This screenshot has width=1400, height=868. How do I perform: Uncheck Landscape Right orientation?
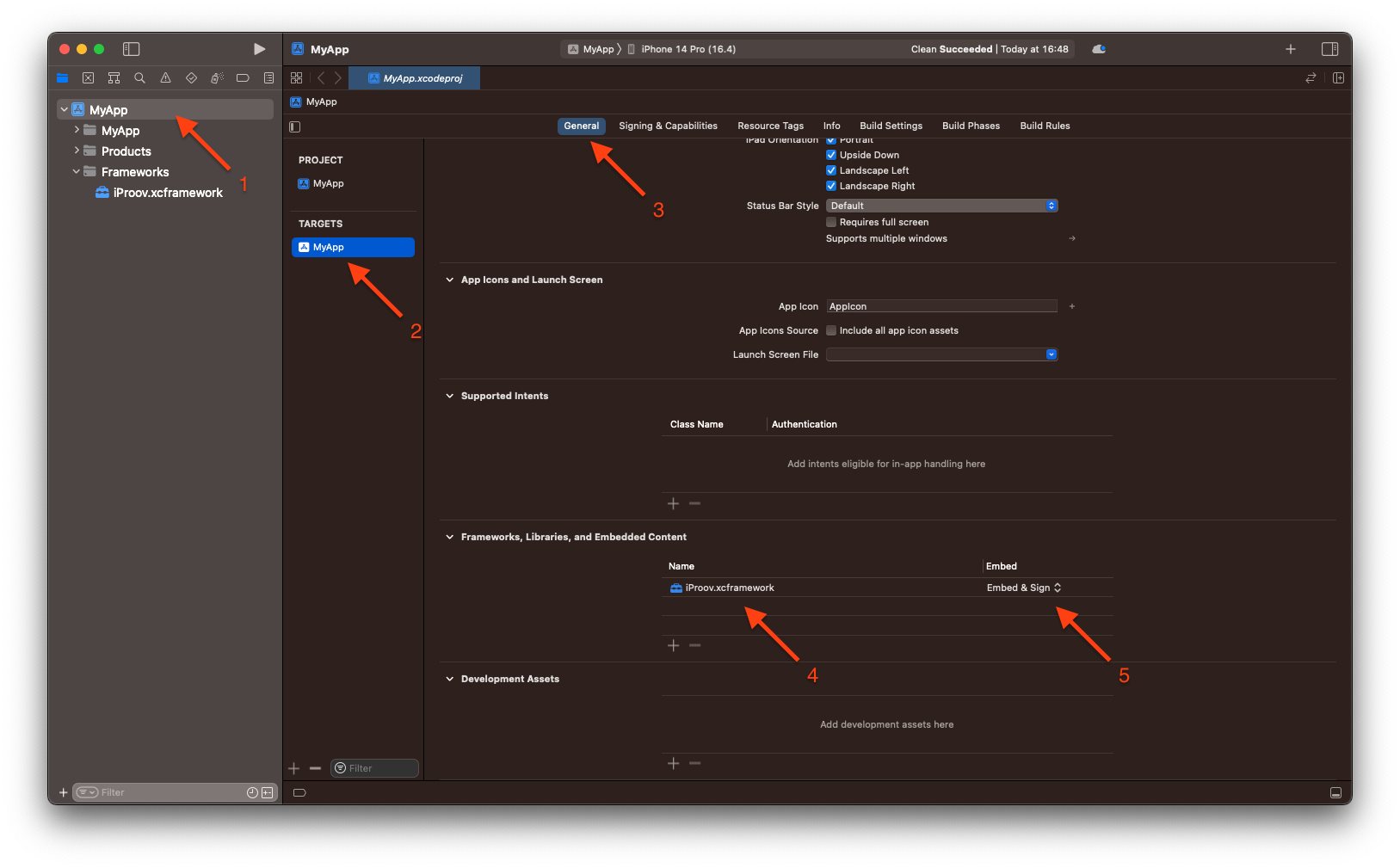831,186
